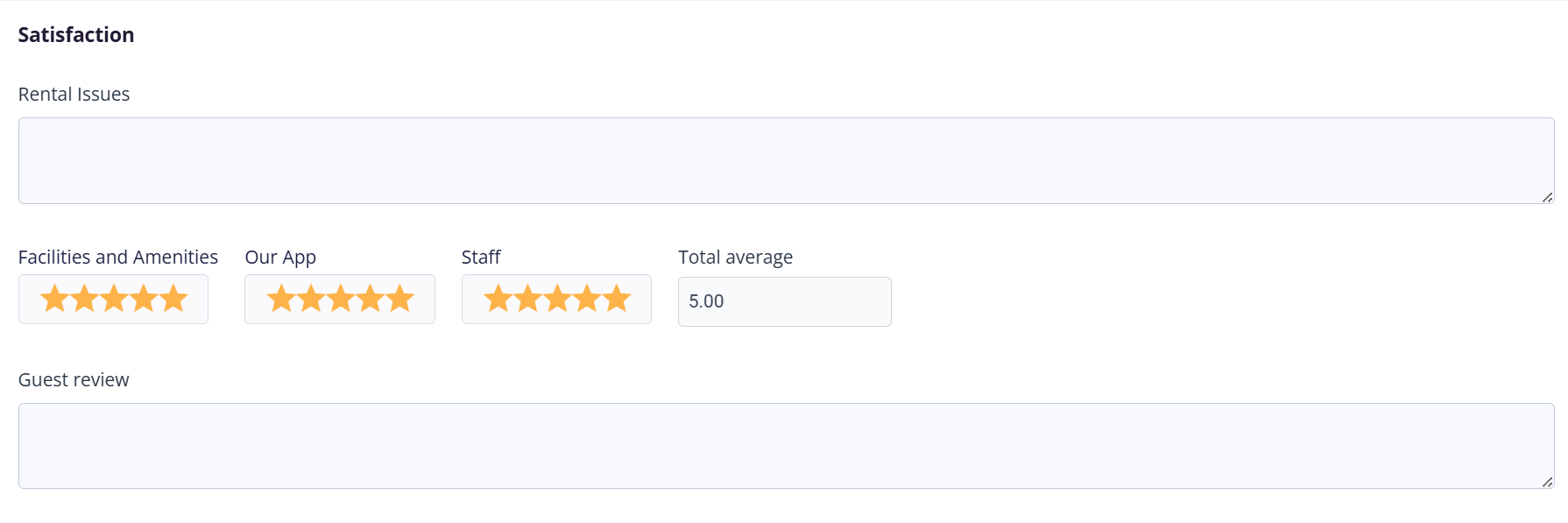
Task: Select the Total average field
Action: click(x=784, y=301)
